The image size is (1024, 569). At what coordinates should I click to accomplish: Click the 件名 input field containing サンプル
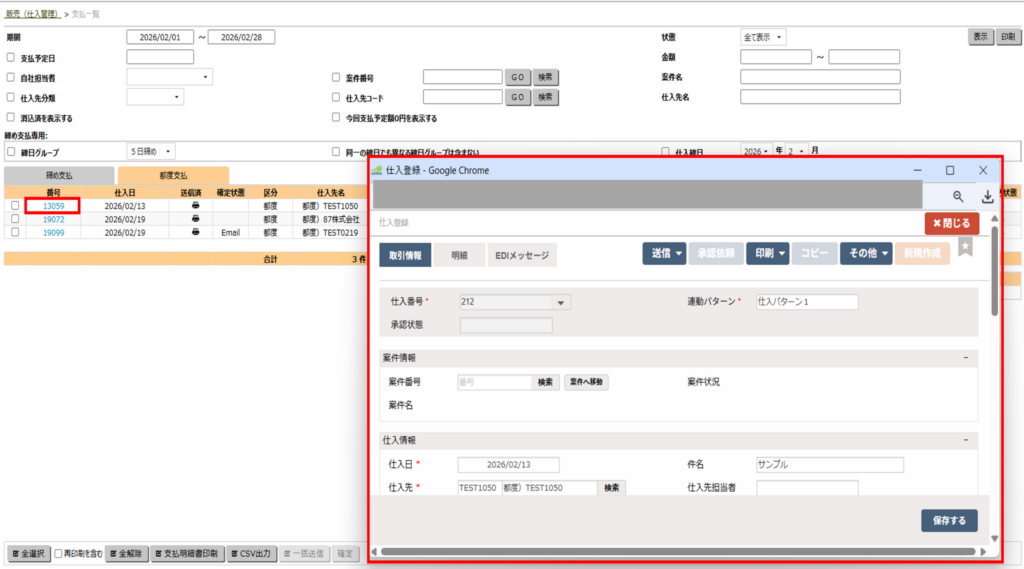[x=829, y=465]
